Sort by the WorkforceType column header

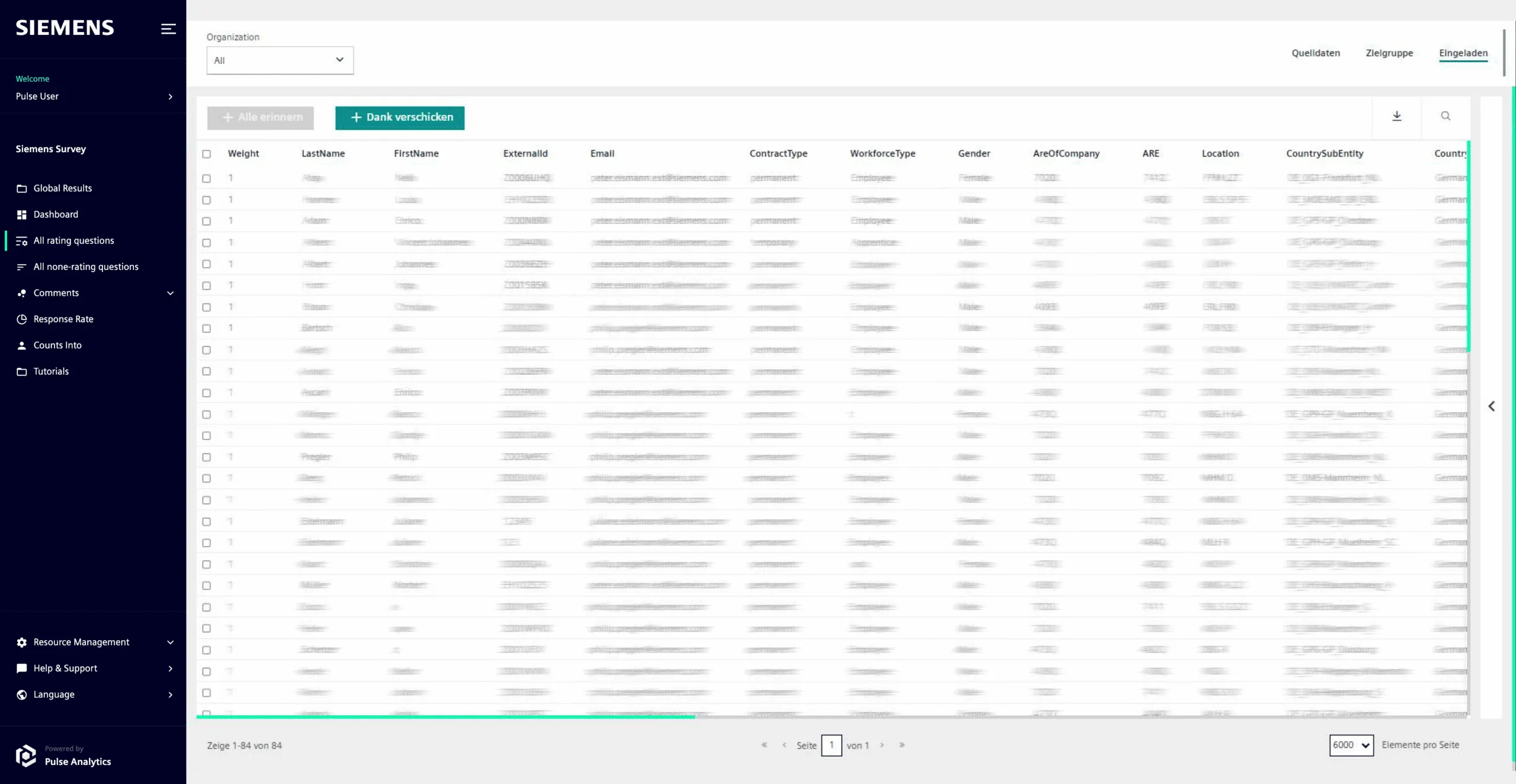tap(882, 153)
